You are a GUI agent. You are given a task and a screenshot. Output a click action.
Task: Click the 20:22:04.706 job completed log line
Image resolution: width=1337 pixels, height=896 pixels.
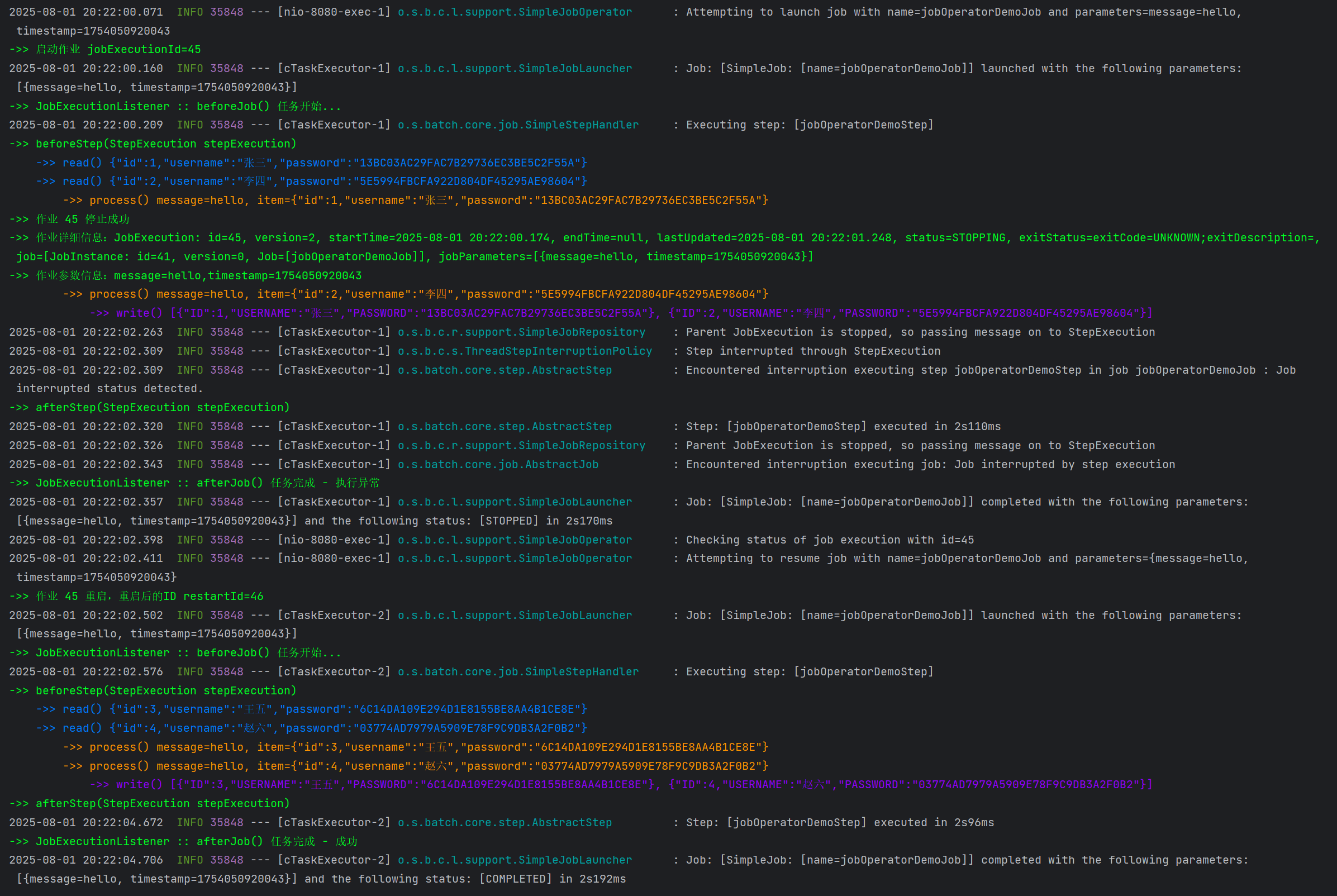point(629,860)
